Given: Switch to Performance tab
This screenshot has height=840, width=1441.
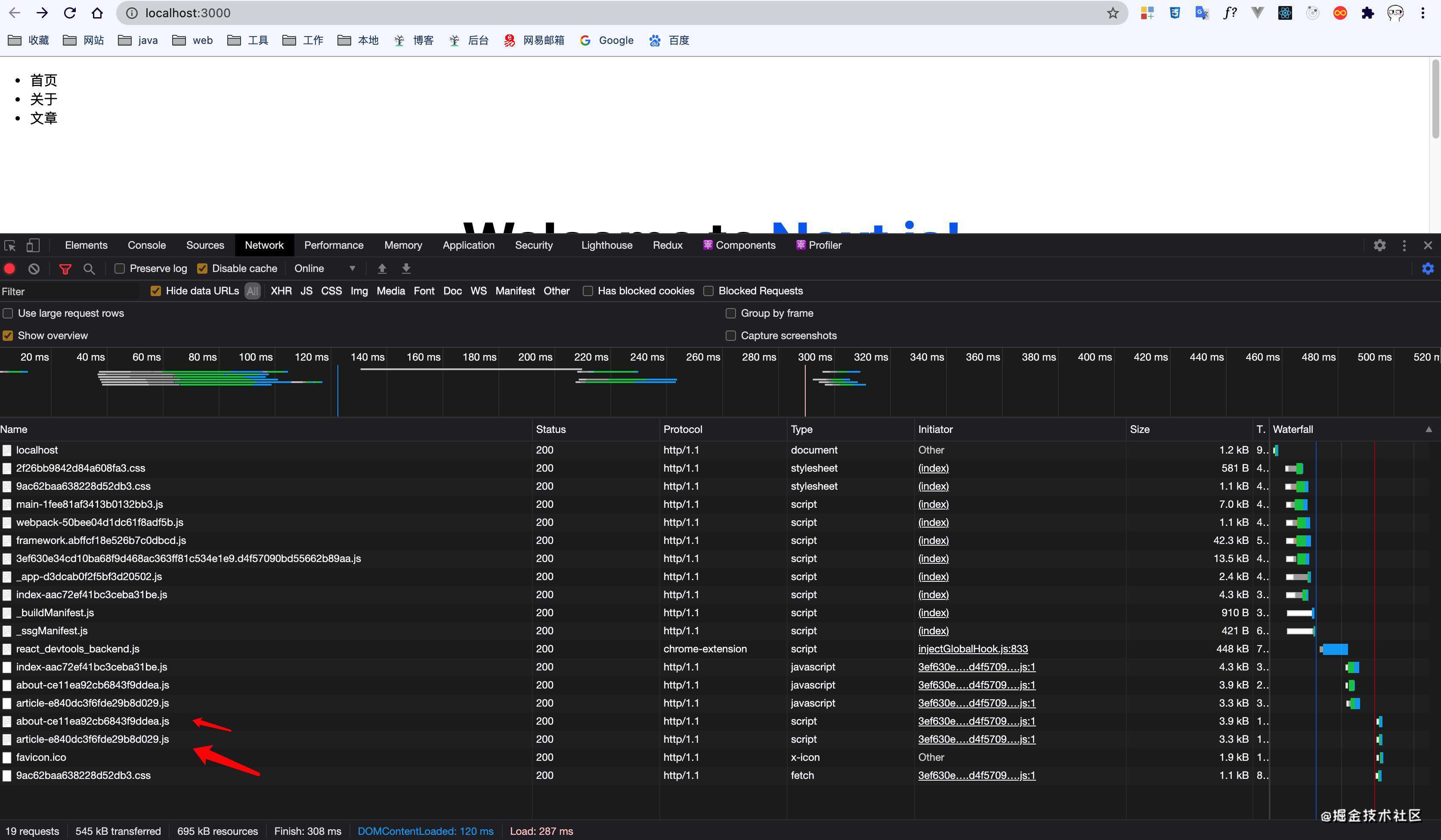Looking at the screenshot, I should [334, 245].
